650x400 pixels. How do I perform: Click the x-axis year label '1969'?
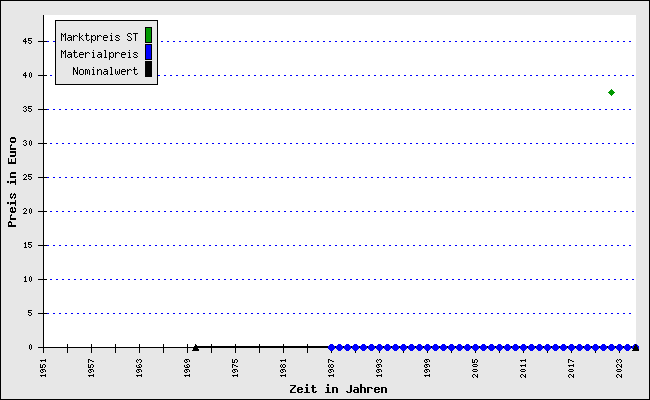click(x=187, y=368)
